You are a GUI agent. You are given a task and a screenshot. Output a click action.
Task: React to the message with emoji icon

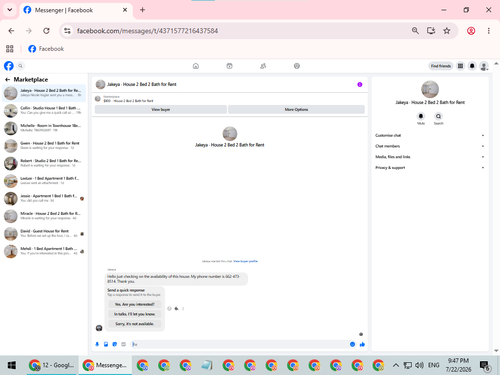169,308
